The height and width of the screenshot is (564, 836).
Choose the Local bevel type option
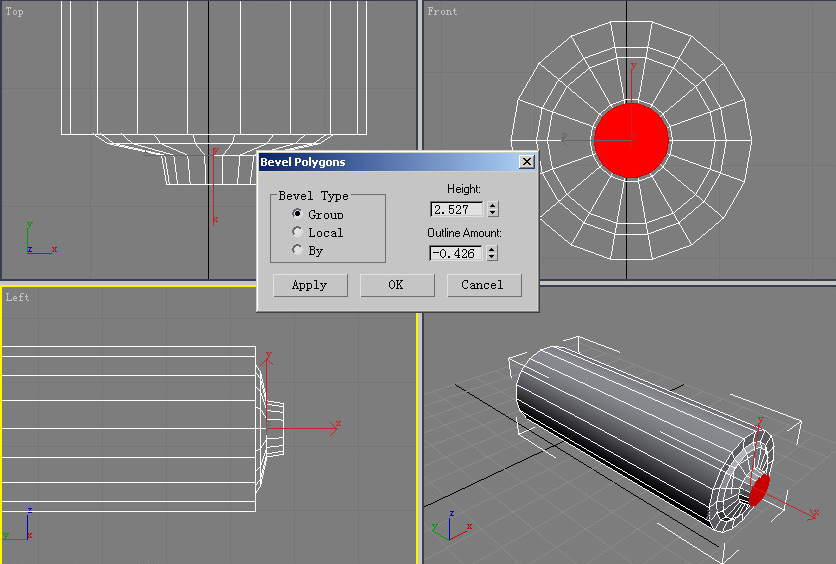[297, 232]
